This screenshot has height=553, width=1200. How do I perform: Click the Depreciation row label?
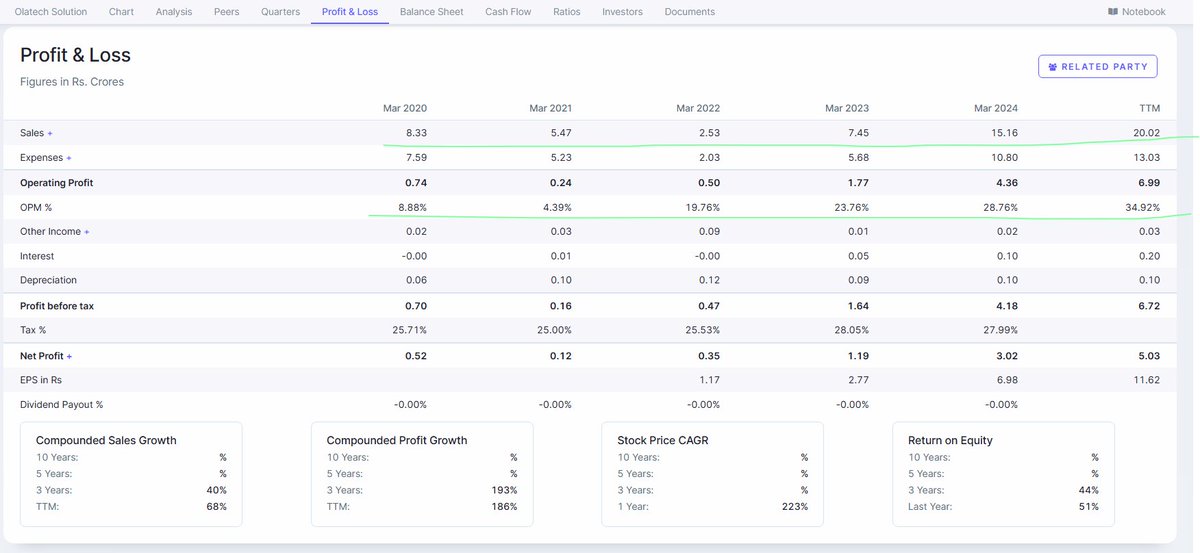point(48,281)
